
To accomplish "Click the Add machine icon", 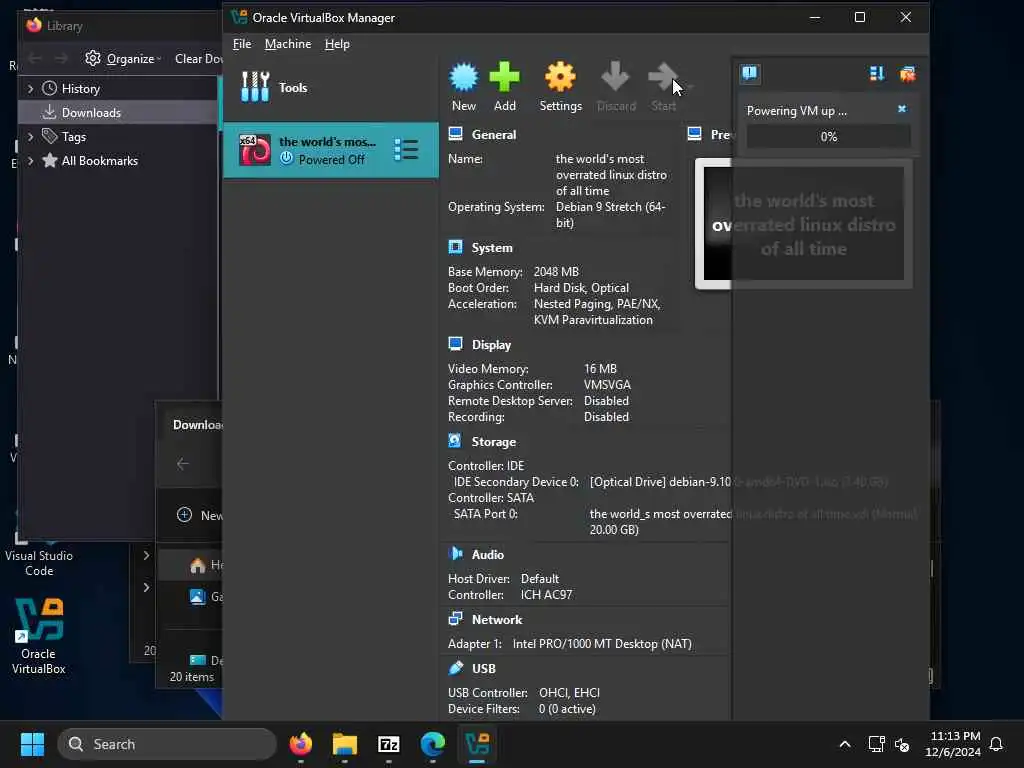I will 505,78.
